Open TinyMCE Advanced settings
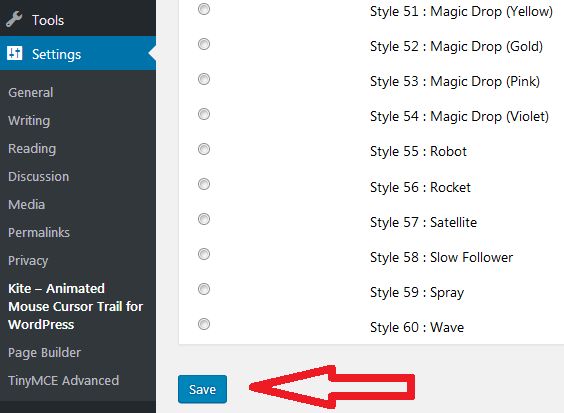Screen dimensions: 564x413 pos(63,380)
